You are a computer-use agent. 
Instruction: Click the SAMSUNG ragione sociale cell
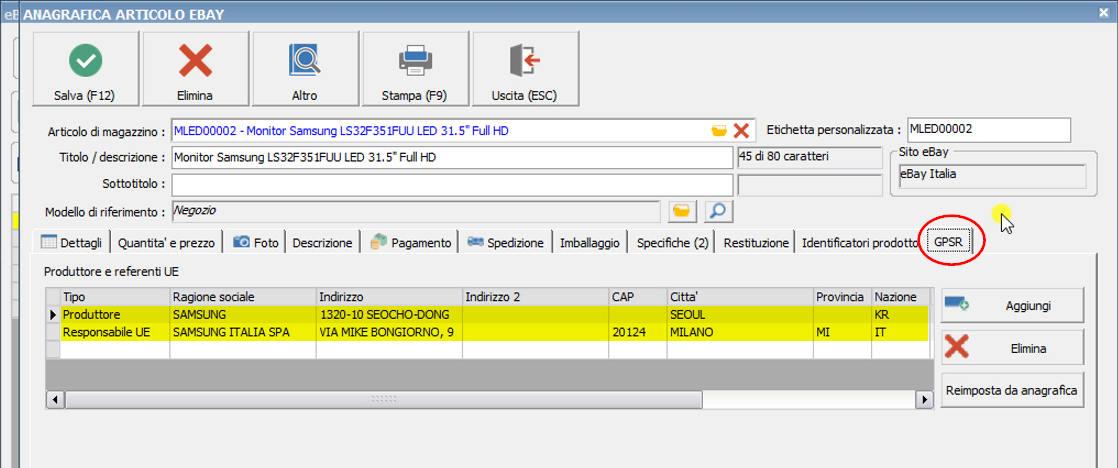[x=243, y=314]
